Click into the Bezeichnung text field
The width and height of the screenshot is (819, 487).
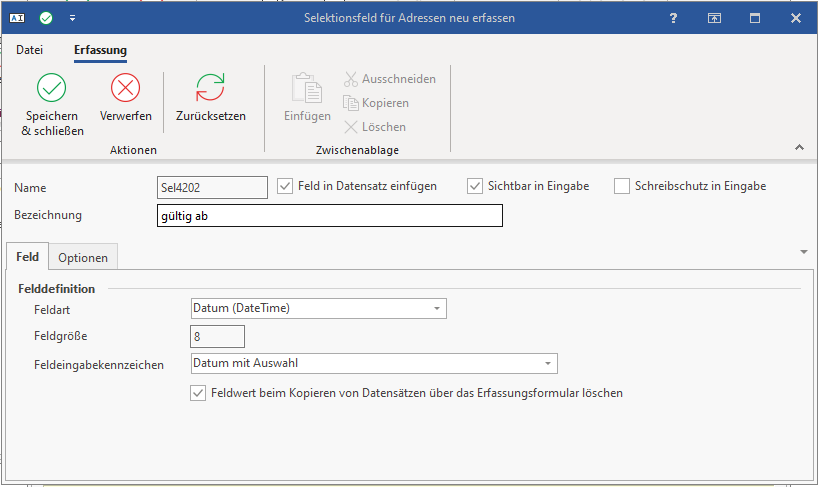(329, 215)
